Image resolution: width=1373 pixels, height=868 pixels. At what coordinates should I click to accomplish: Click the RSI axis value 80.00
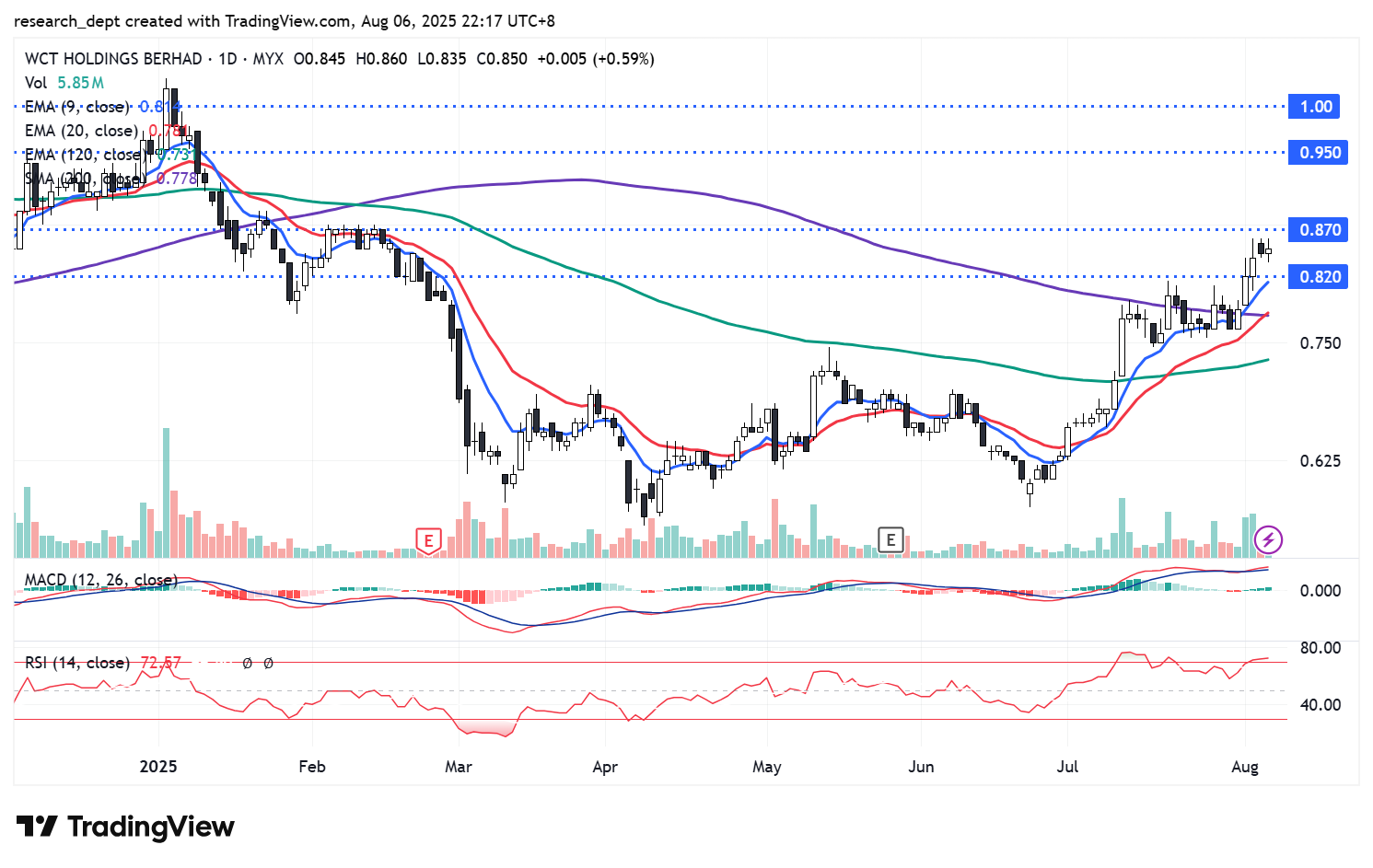point(1321,648)
